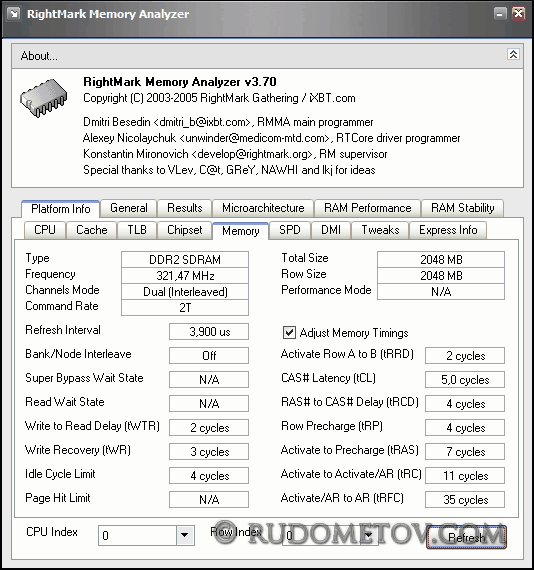
Task: Click the Refresh button
Action: point(466,537)
